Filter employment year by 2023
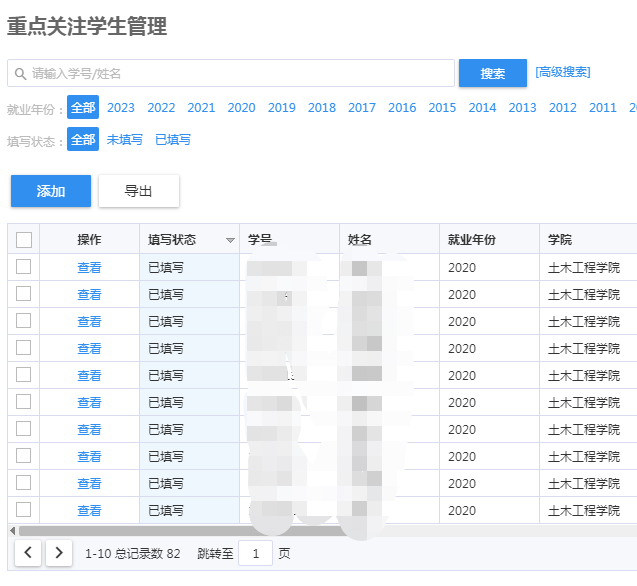Viewport: 637px width, 586px height. 121,108
